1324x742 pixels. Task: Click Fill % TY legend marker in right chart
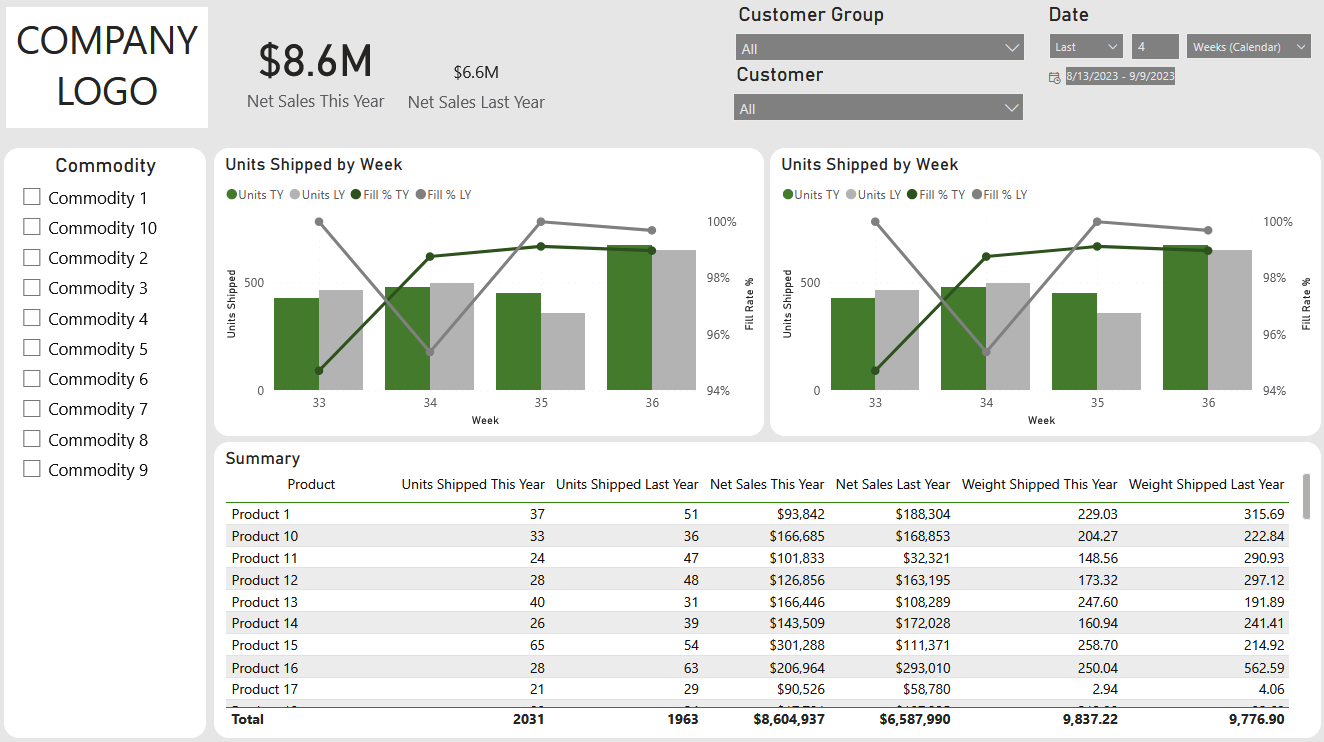tap(913, 195)
